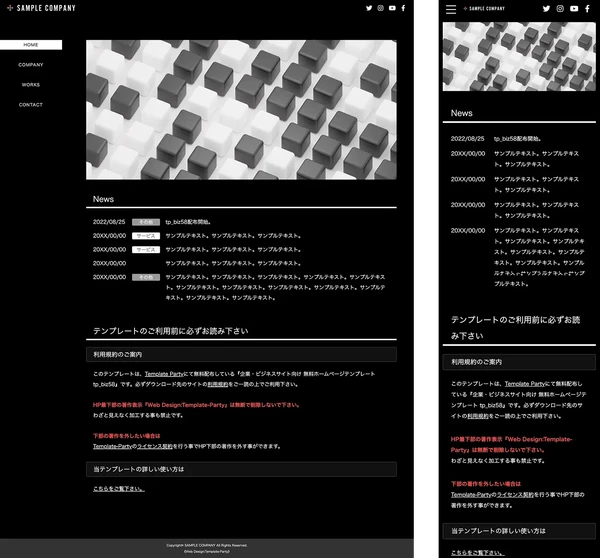Click Facebook icon in mobile header

click(x=587, y=8)
